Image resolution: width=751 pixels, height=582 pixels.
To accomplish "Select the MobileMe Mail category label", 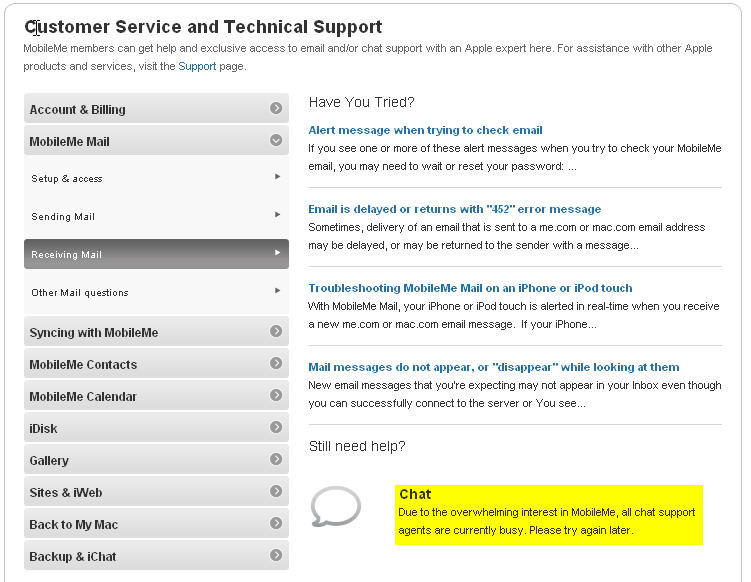I will pyautogui.click(x=69, y=142).
